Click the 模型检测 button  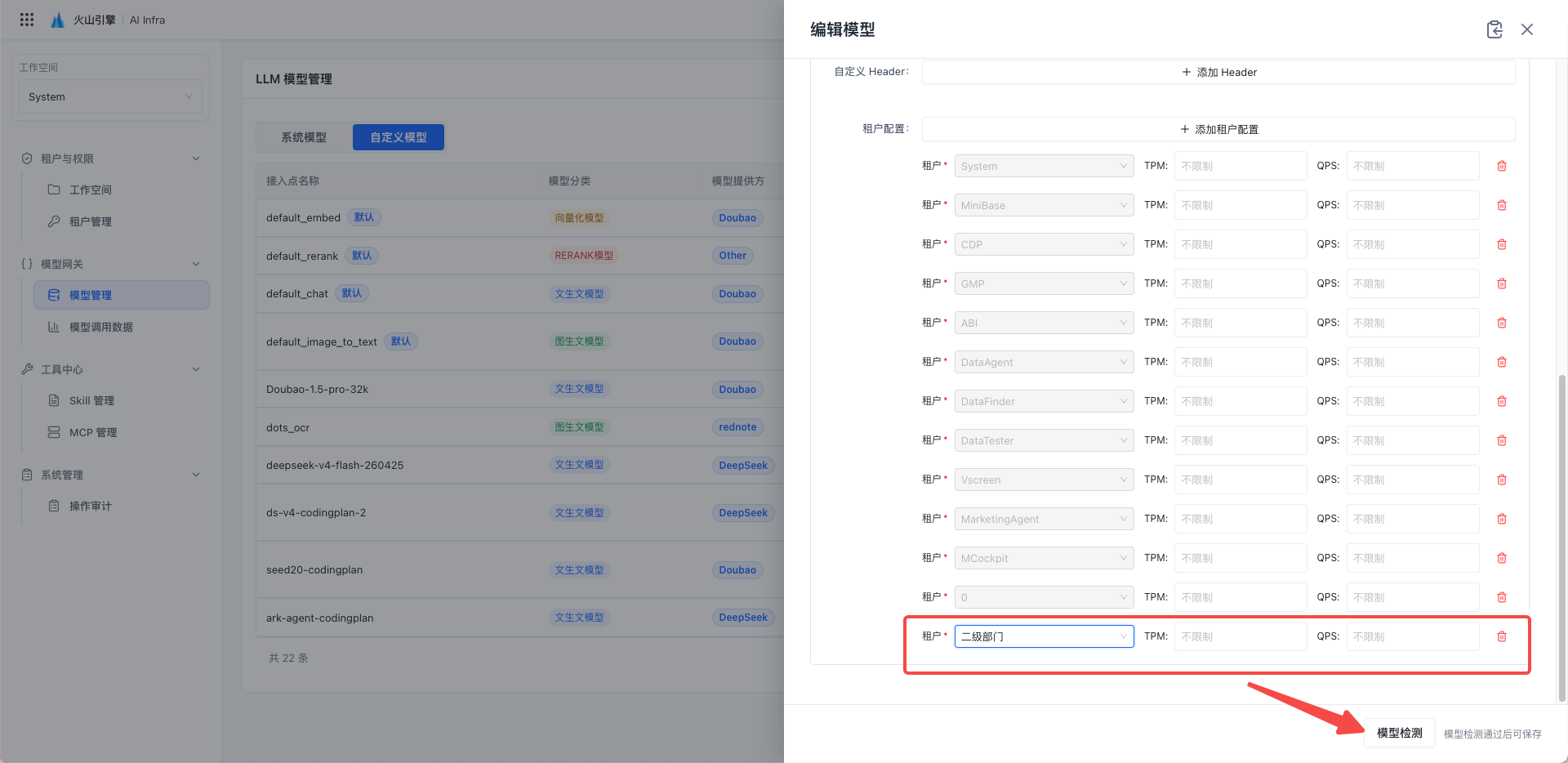click(1399, 733)
